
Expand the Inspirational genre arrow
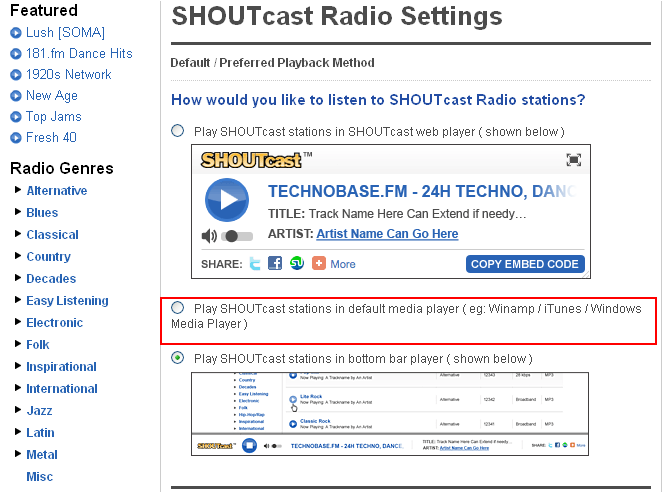18,365
